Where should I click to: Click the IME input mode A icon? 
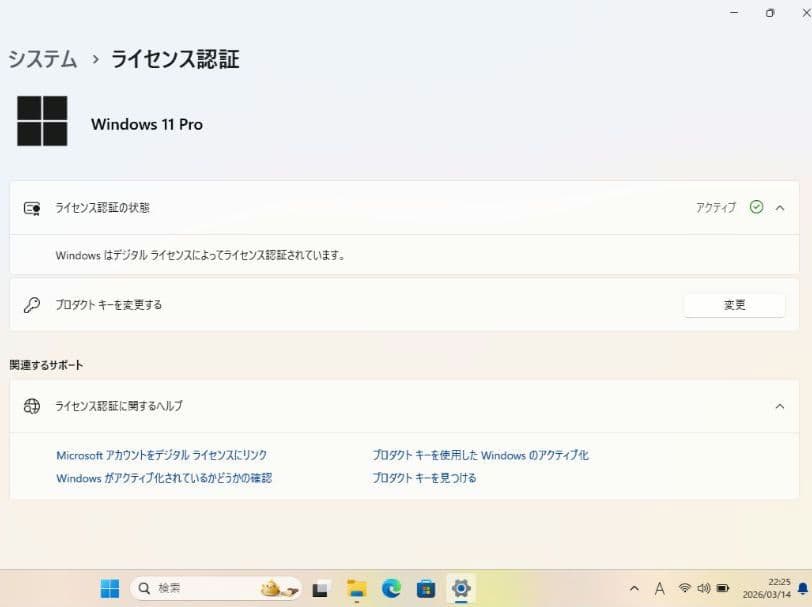659,588
